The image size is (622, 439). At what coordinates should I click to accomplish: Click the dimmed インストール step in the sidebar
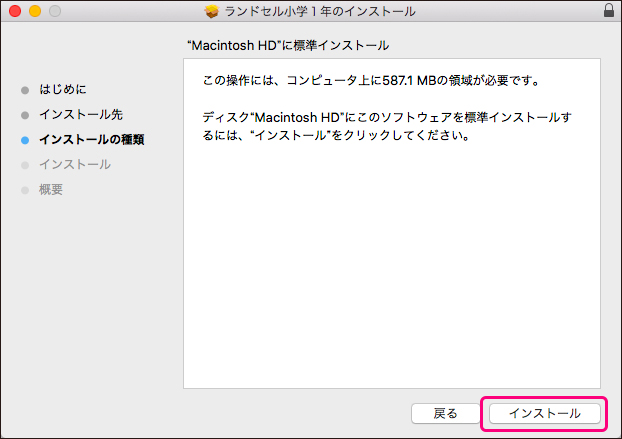tap(75, 165)
